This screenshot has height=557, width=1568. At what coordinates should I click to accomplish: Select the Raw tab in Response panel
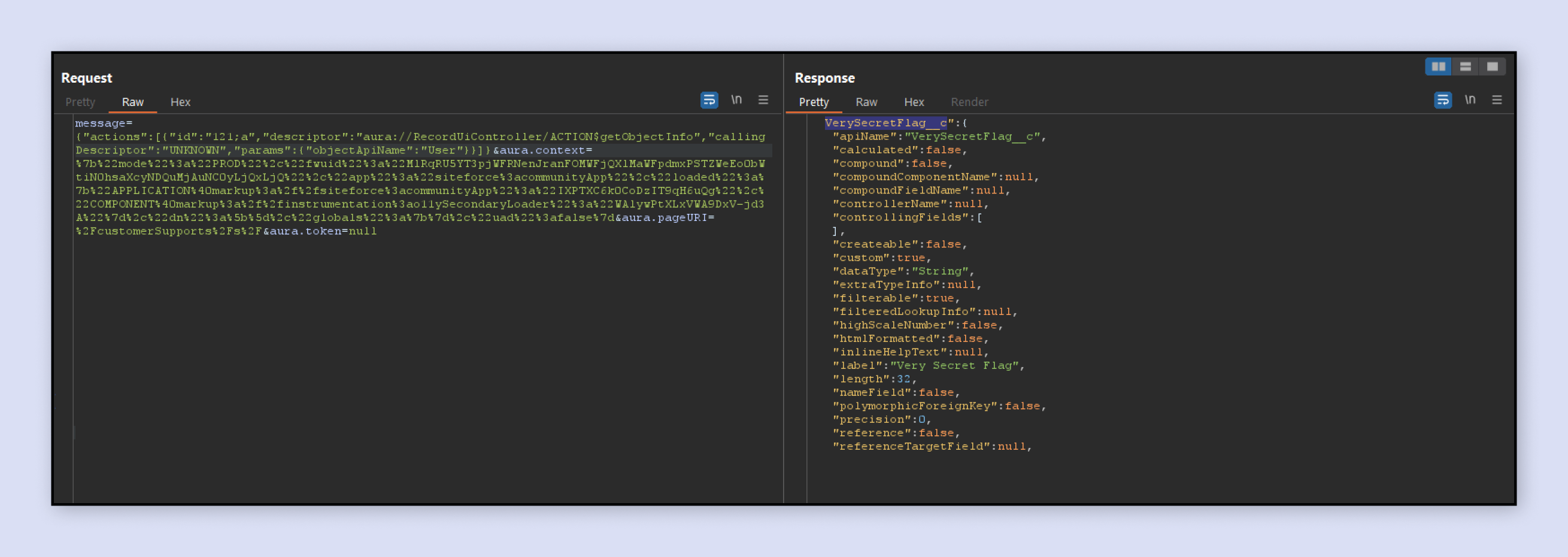click(866, 102)
